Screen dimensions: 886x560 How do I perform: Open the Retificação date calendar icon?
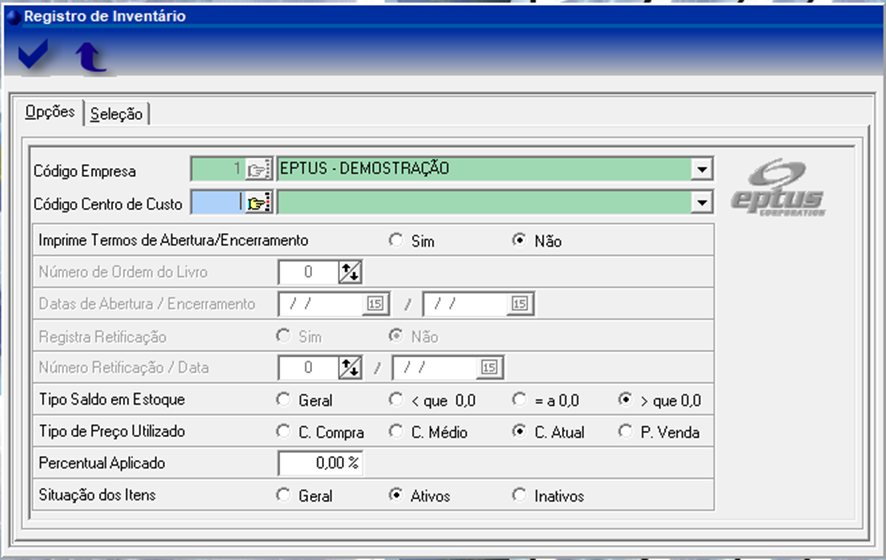tap(489, 368)
